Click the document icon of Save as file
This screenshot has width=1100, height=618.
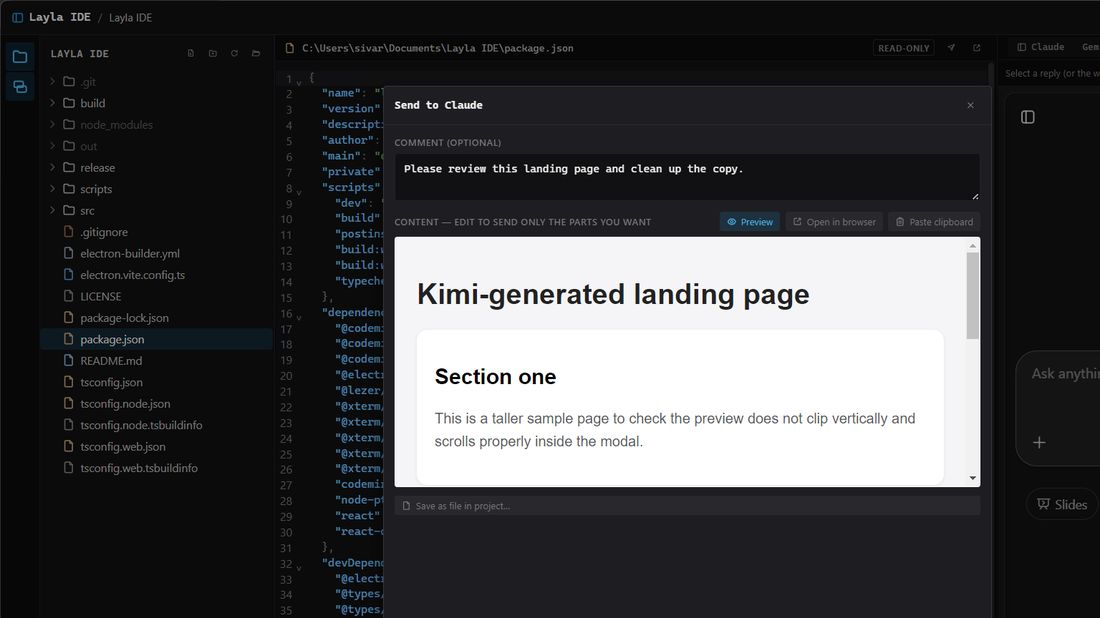click(406, 506)
